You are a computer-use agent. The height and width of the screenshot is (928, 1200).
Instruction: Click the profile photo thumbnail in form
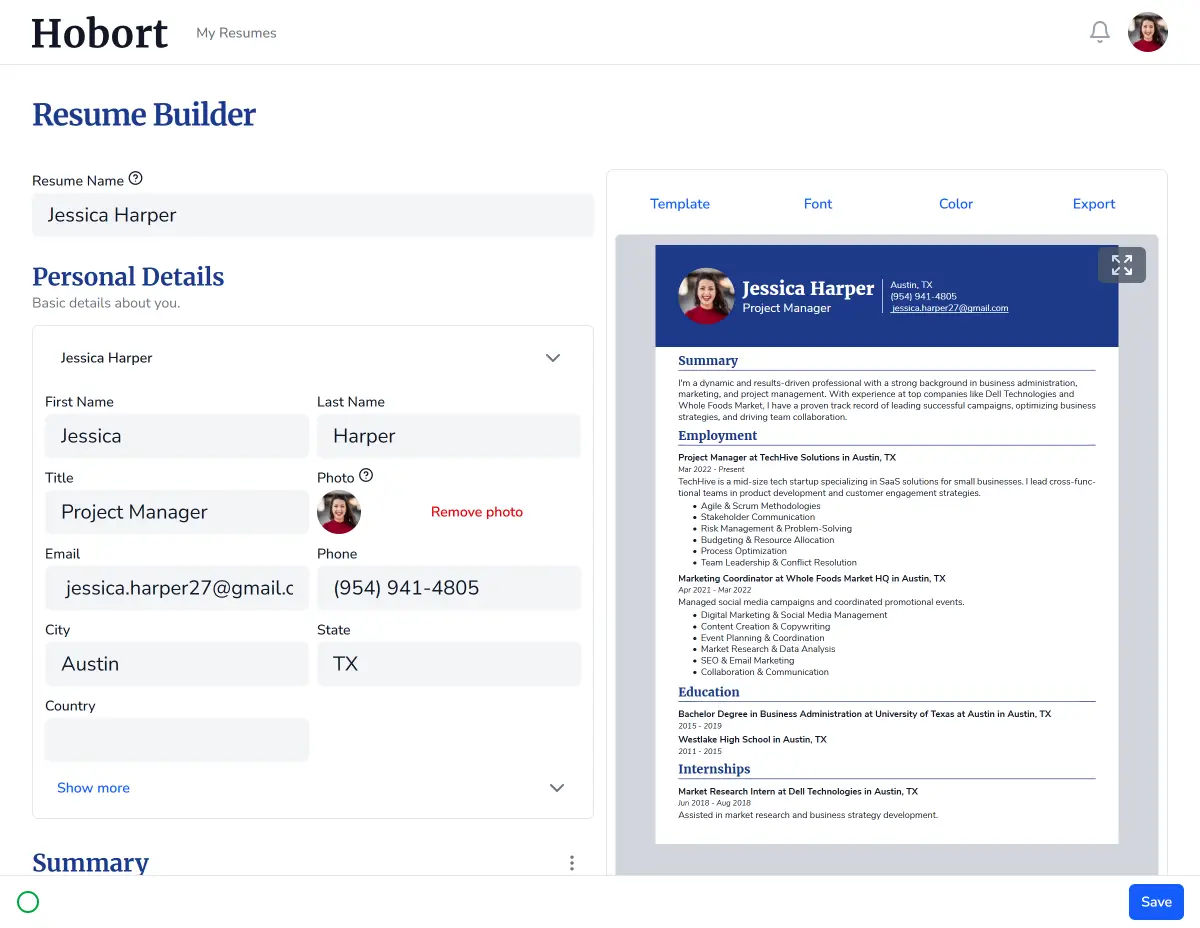pos(339,512)
